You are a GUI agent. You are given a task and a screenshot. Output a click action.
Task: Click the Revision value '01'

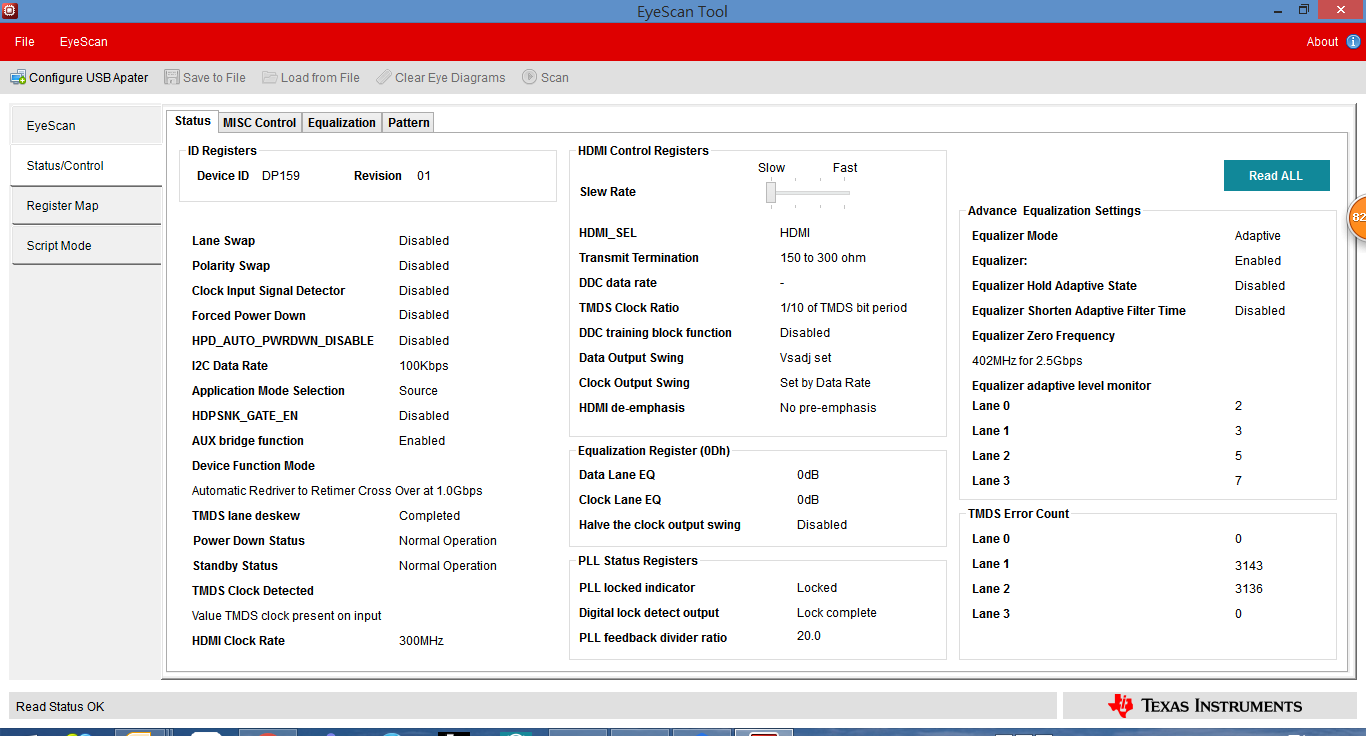[x=424, y=176]
